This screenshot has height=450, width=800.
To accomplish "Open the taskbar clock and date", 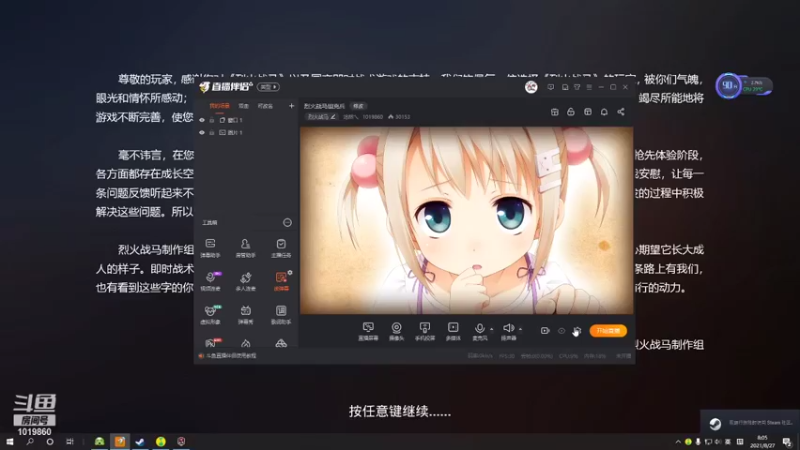I will pos(762,442).
